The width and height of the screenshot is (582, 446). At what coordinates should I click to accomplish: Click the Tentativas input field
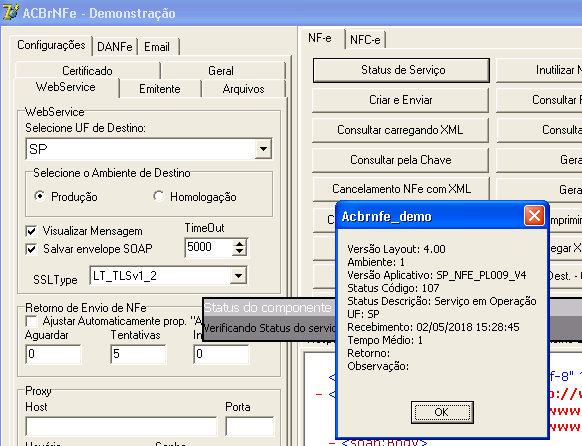click(x=138, y=354)
